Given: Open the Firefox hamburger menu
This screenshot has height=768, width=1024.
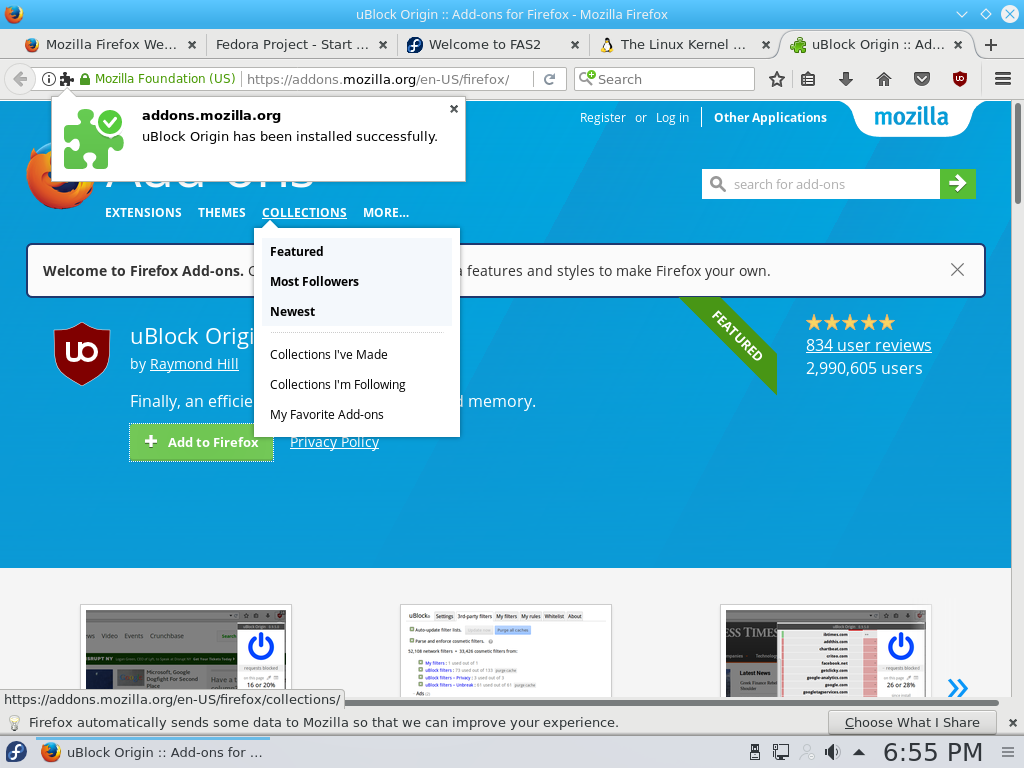Looking at the screenshot, I should pyautogui.click(x=1003, y=79).
